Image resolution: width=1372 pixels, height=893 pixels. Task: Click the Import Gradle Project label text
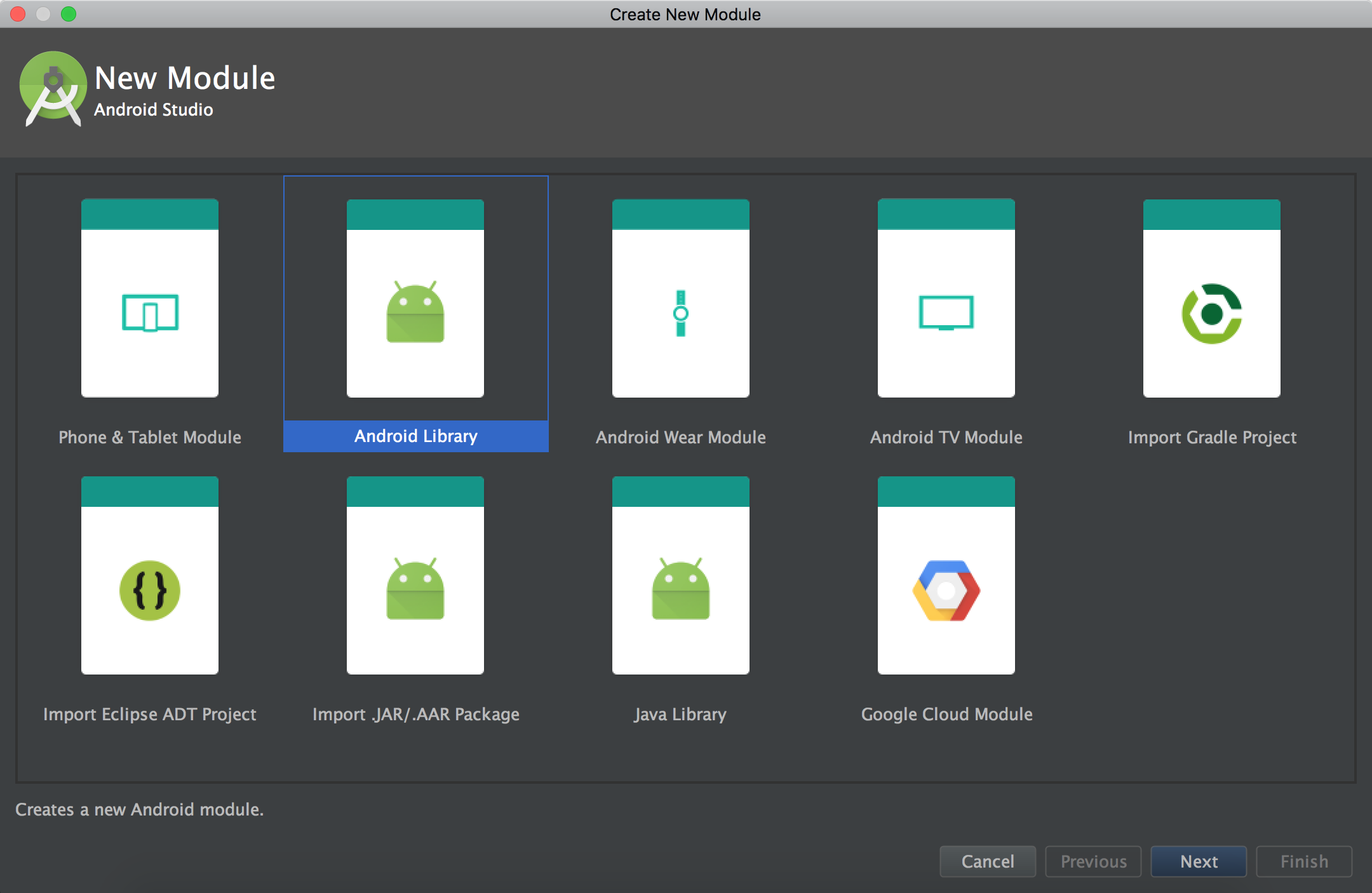coord(1211,437)
